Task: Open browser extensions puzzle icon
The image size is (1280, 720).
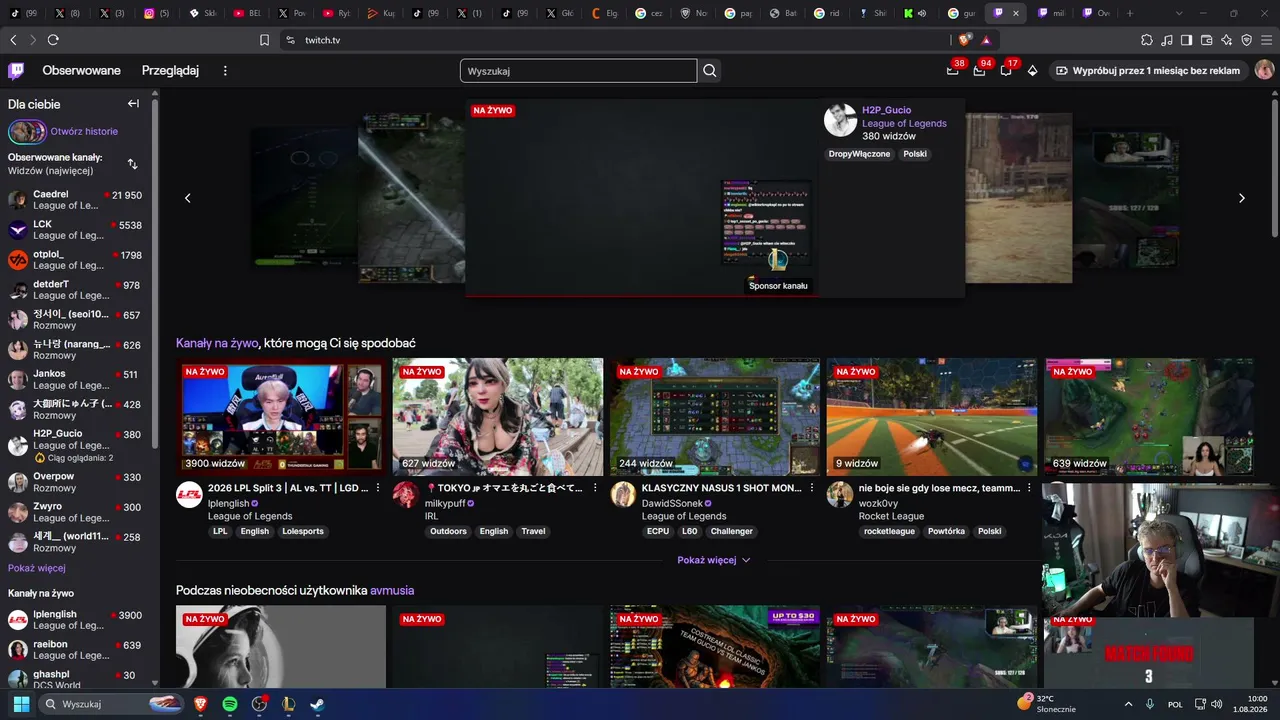Action: coord(1147,40)
